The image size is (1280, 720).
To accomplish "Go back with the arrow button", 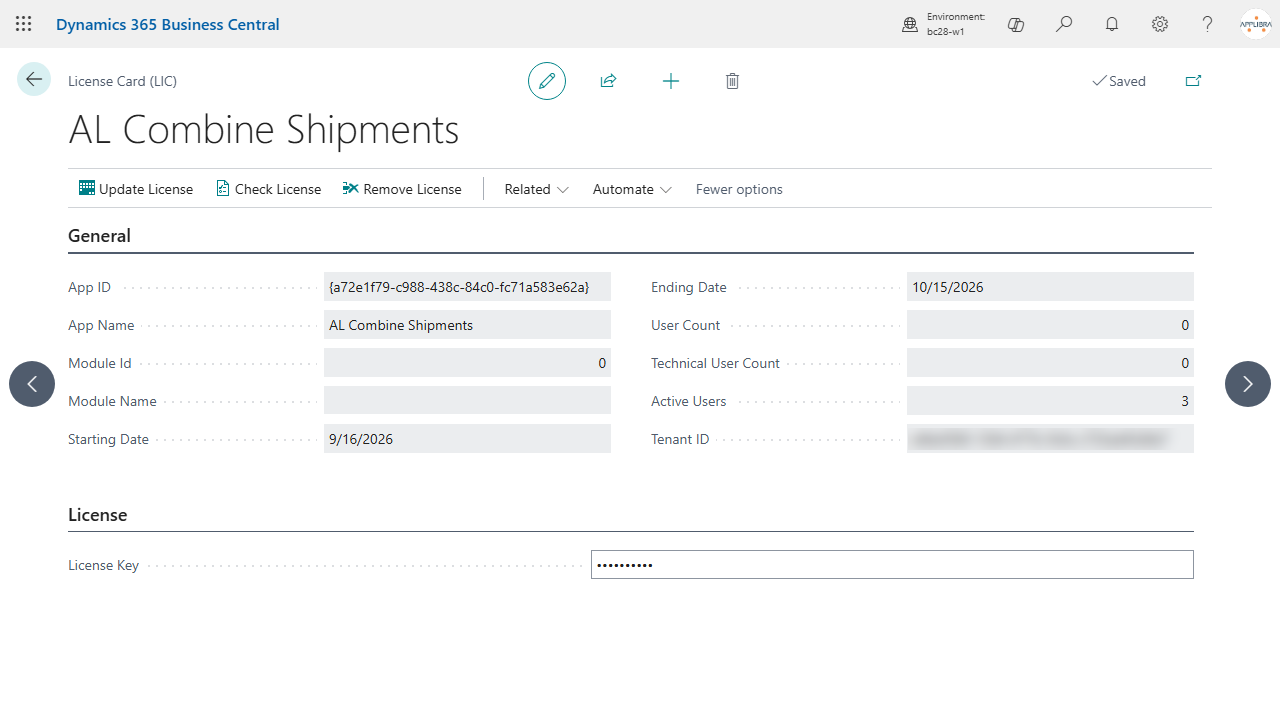I will tap(34, 79).
